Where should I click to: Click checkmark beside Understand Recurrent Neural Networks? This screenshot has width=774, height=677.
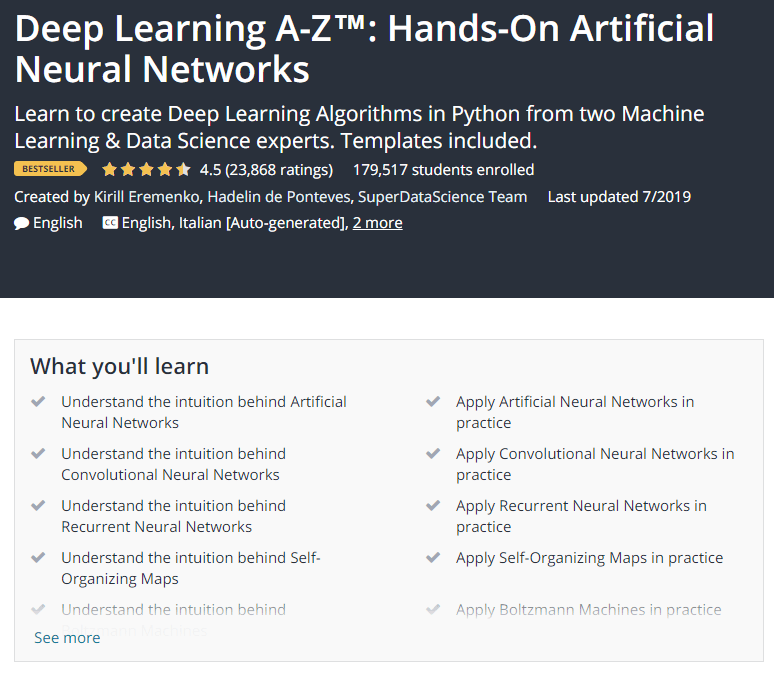pyautogui.click(x=38, y=506)
